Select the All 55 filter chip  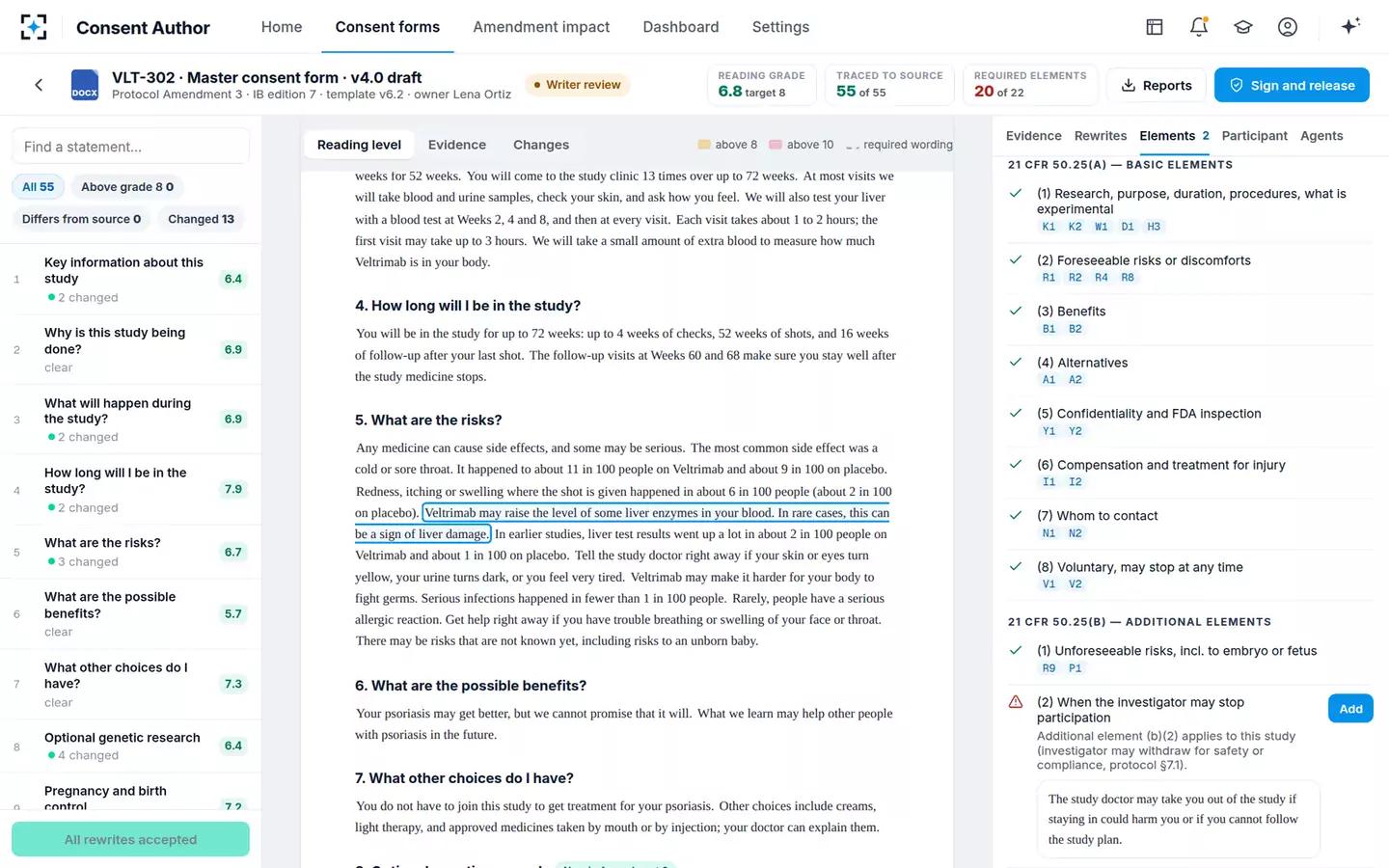[39, 187]
